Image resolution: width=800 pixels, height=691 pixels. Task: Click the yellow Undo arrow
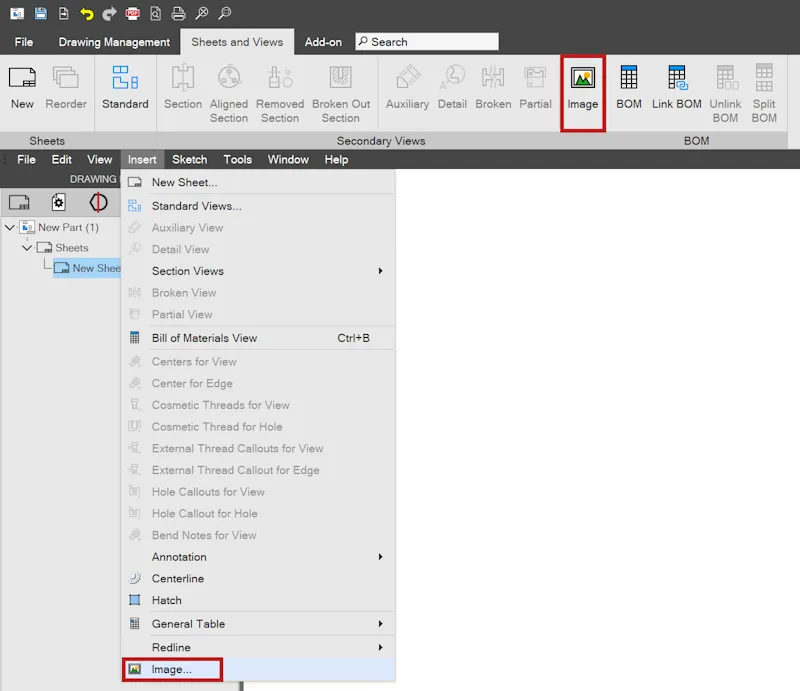(x=86, y=13)
